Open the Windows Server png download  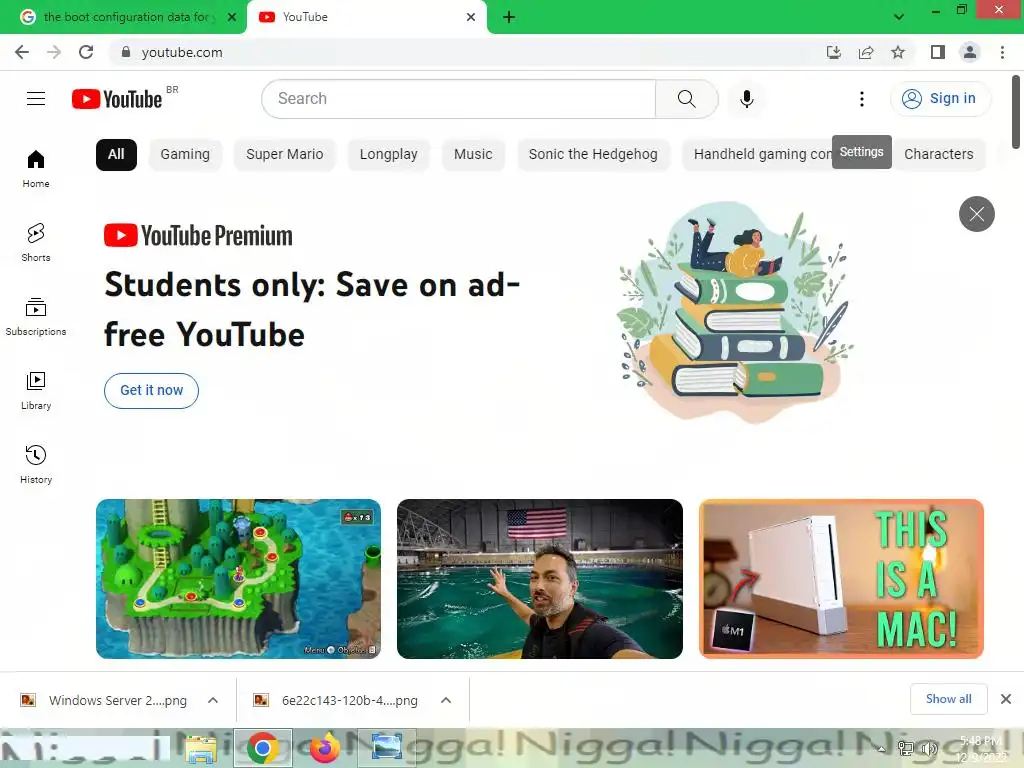pos(104,700)
